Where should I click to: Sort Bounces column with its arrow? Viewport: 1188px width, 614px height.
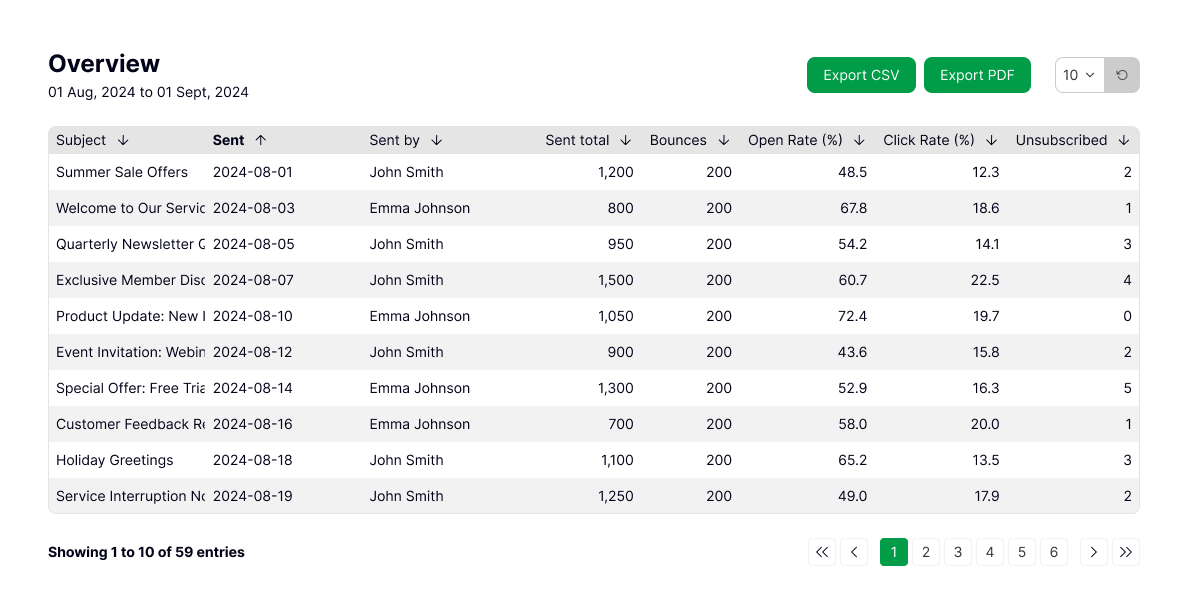724,141
